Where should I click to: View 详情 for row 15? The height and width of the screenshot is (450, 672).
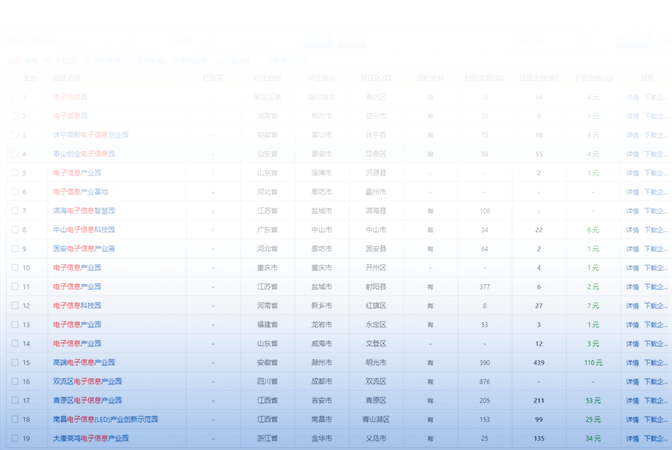tap(632, 363)
